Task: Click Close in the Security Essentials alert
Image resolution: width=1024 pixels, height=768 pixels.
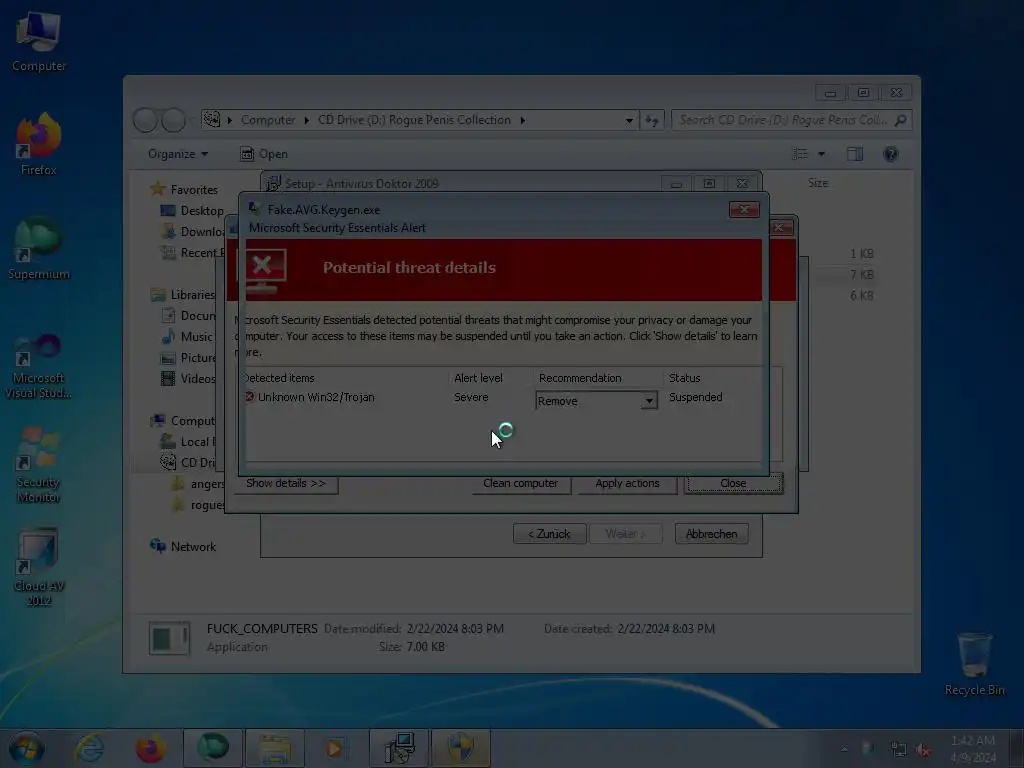Action: coord(733,483)
